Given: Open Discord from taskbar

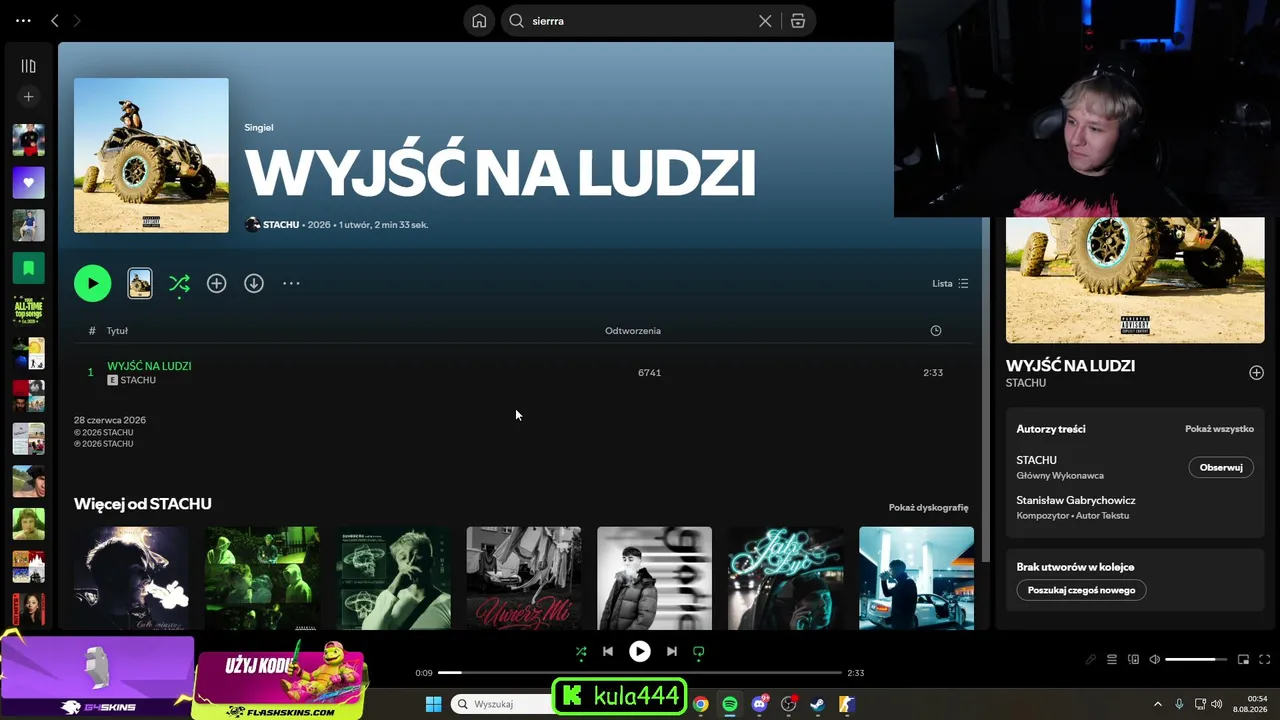Looking at the screenshot, I should 760,704.
